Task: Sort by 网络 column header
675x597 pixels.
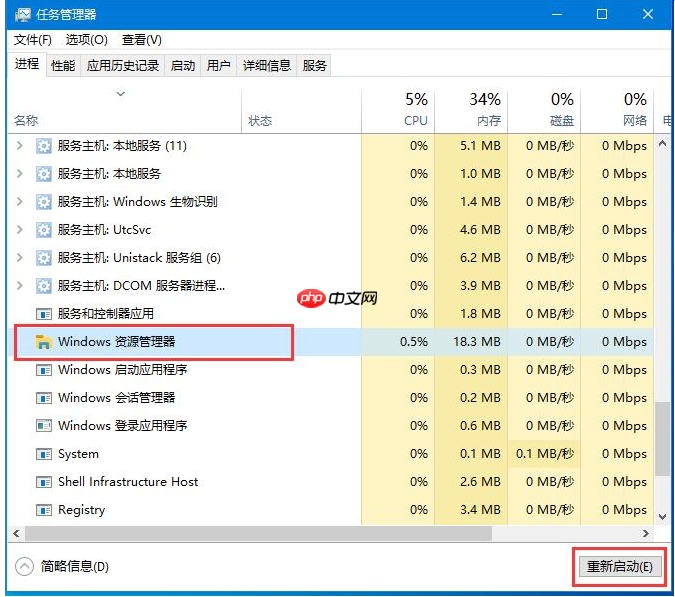Action: (618, 110)
